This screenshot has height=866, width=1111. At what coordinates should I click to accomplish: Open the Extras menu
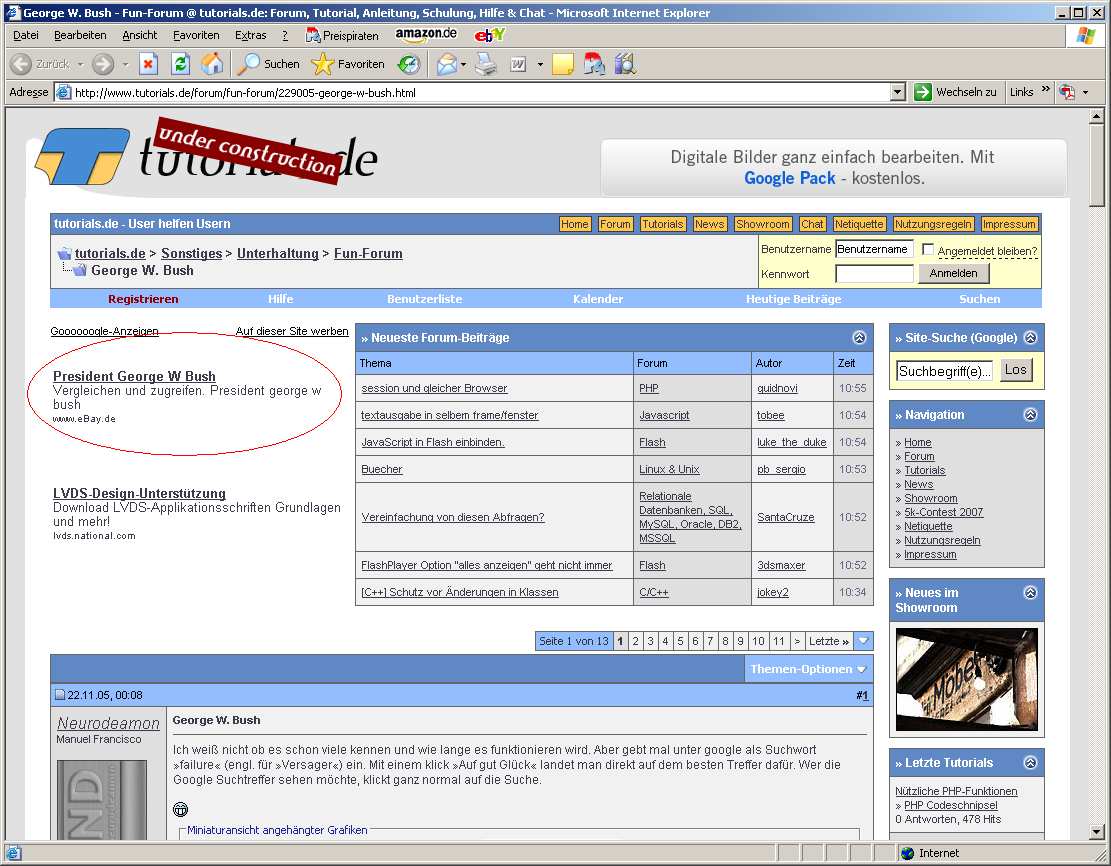tap(251, 35)
